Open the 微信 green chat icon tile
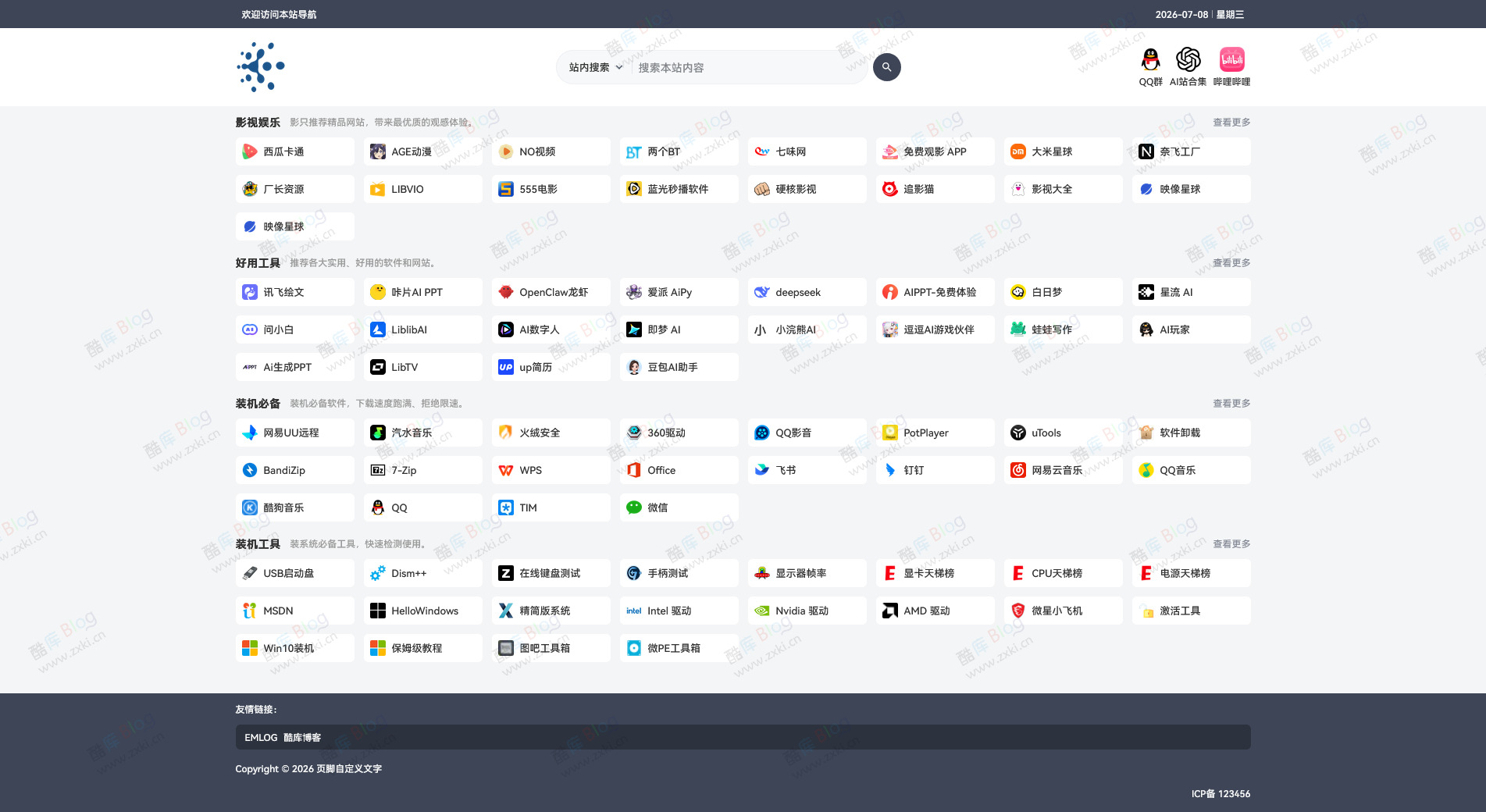Screen dimensions: 1486x812 (x=679, y=507)
